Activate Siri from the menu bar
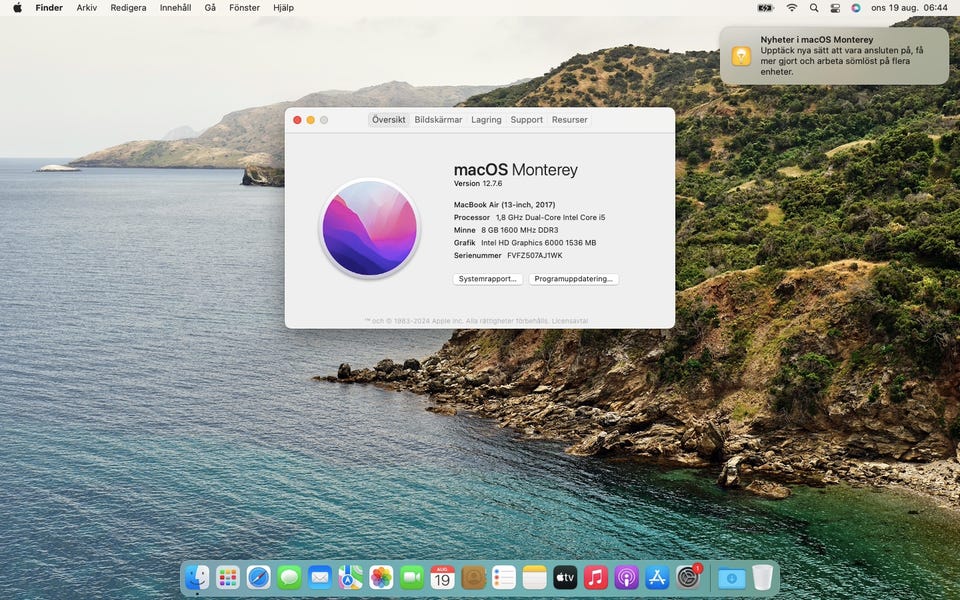Screen dimensions: 960x600 pos(856,8)
